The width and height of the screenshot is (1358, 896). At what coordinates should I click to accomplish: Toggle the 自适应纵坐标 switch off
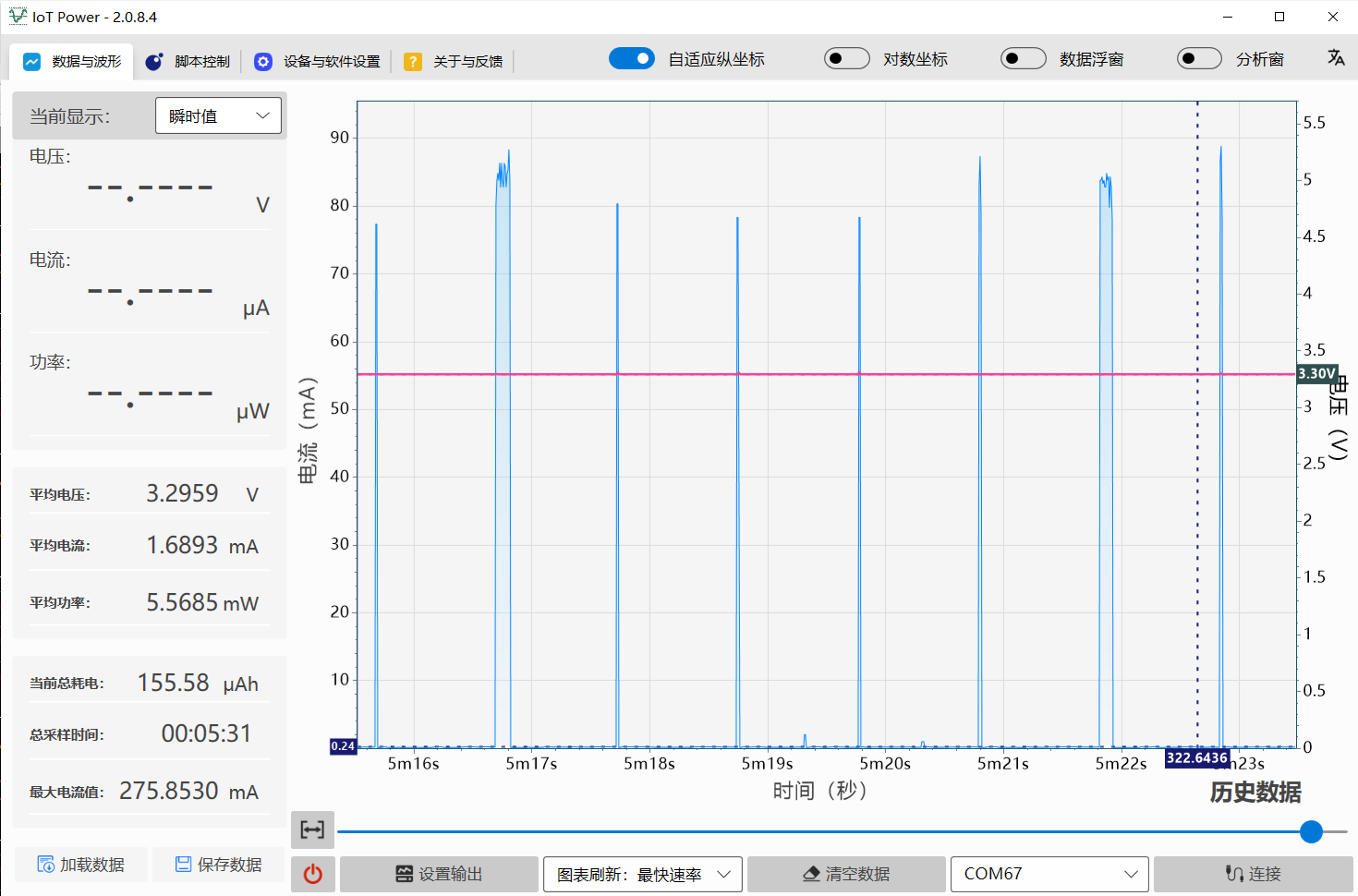click(632, 58)
